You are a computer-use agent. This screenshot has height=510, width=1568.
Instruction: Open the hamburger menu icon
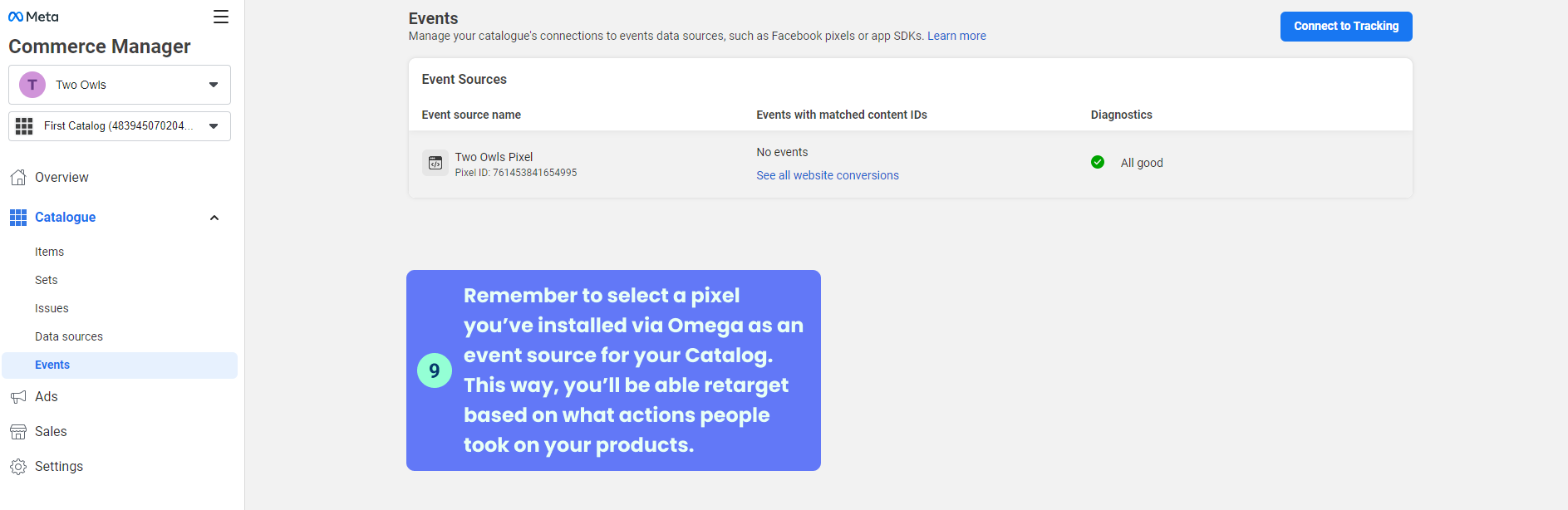click(221, 17)
